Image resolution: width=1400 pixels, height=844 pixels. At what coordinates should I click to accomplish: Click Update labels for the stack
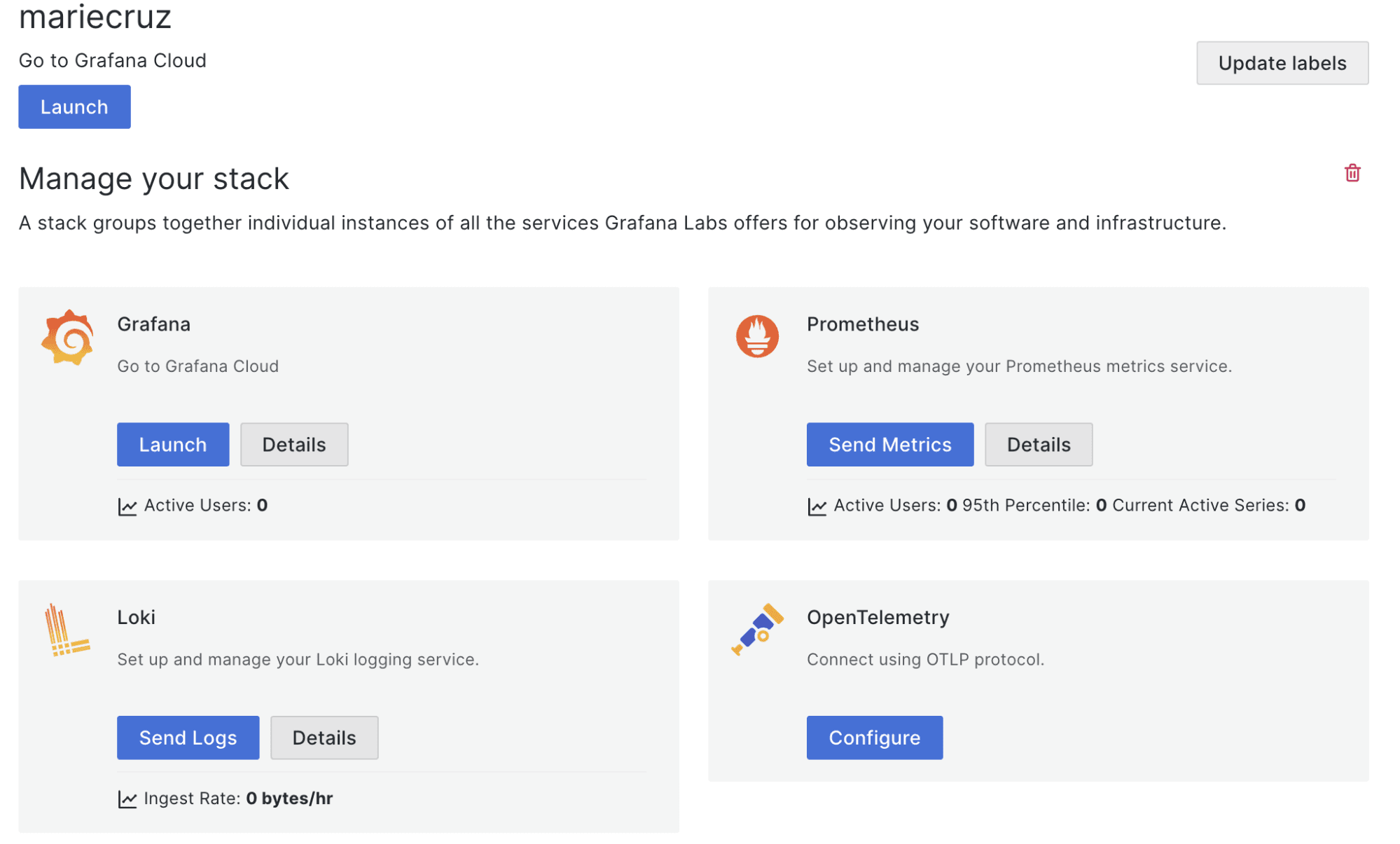click(x=1282, y=63)
